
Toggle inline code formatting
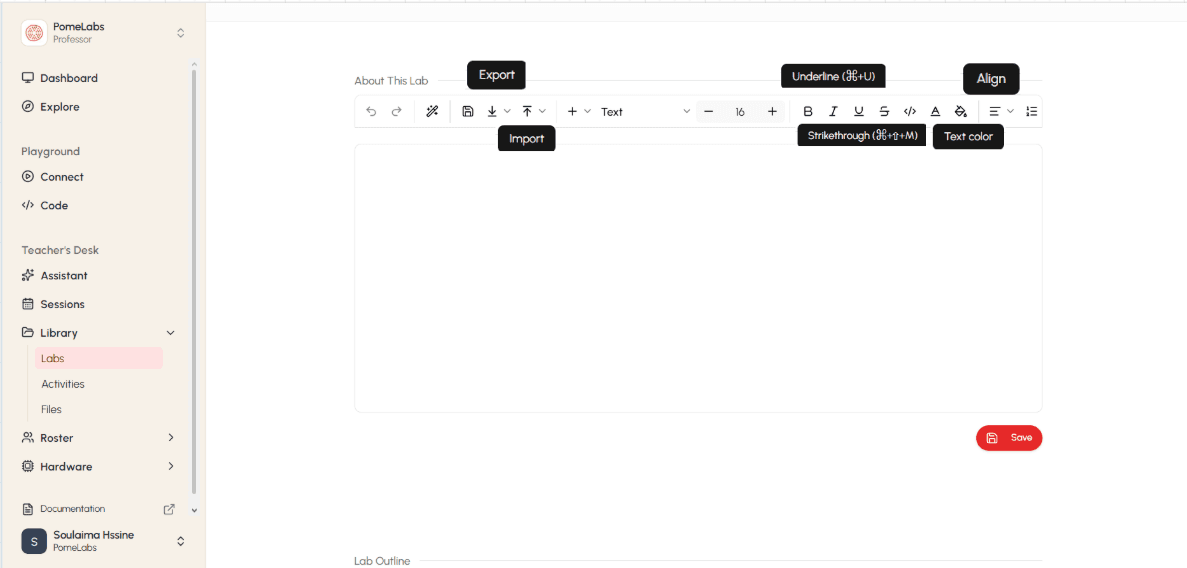[910, 111]
